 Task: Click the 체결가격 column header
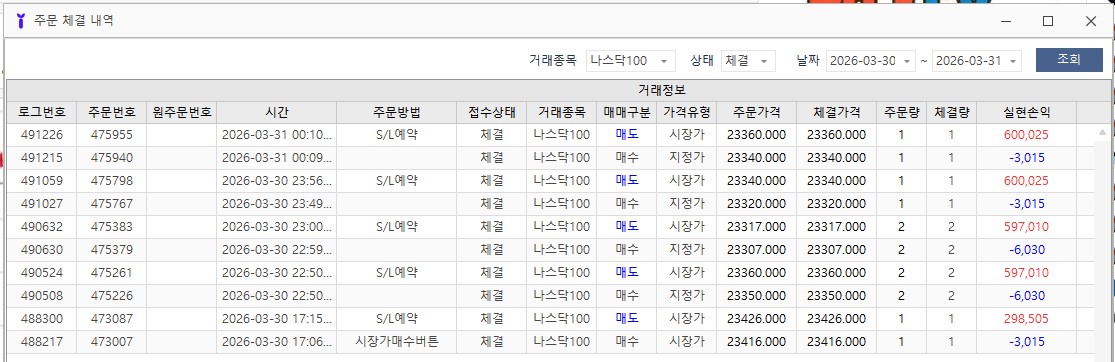coord(836,112)
